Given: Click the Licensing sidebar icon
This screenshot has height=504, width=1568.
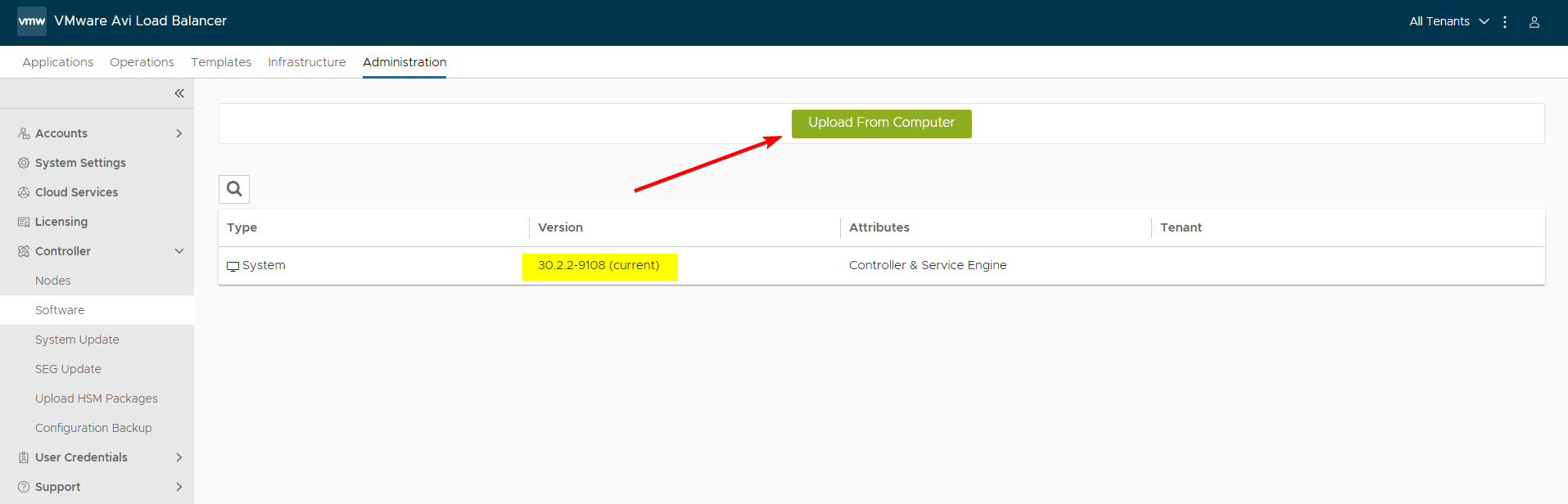Looking at the screenshot, I should tap(24, 222).
